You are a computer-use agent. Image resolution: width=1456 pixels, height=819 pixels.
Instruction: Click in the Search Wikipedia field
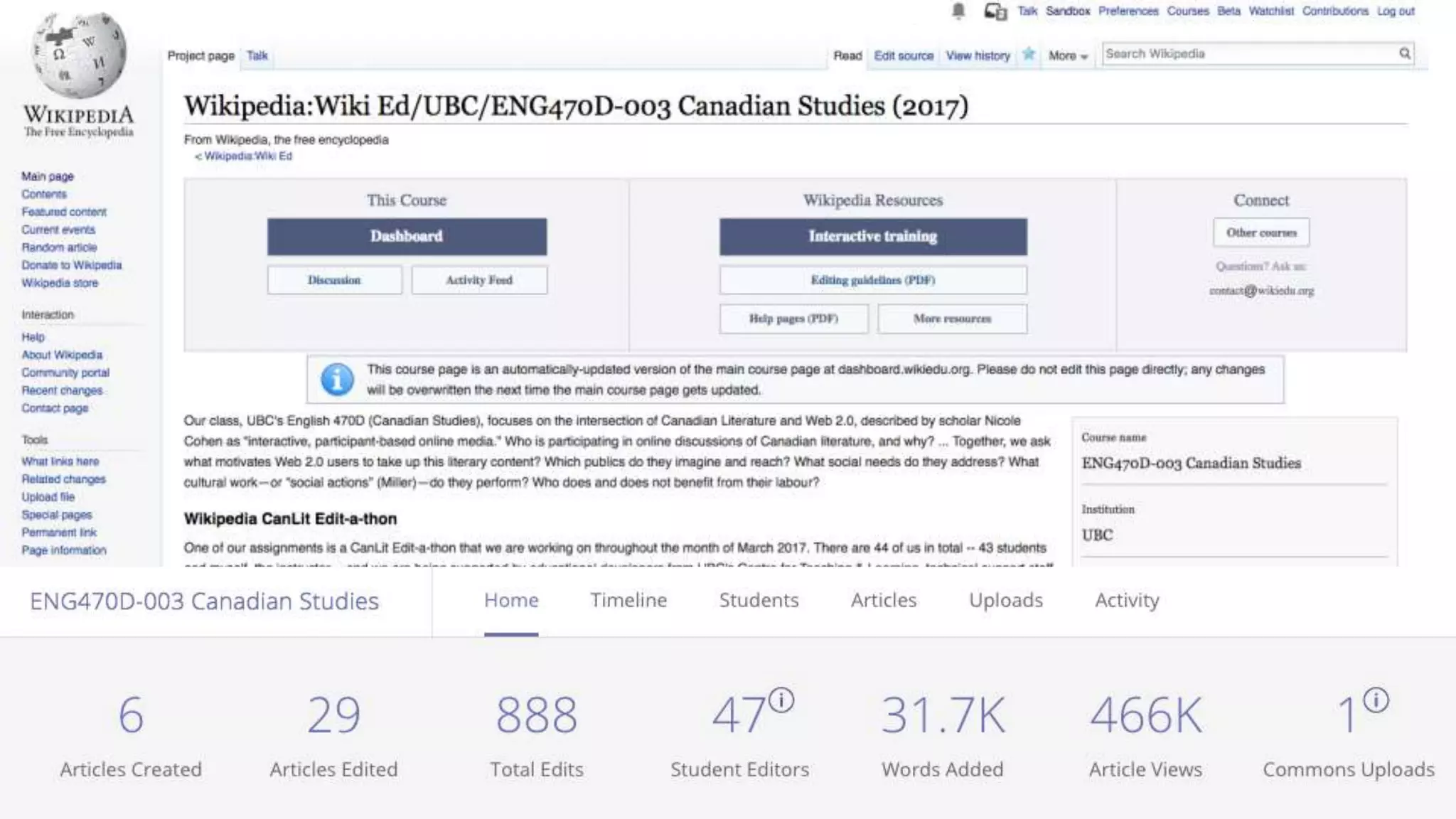point(1244,54)
